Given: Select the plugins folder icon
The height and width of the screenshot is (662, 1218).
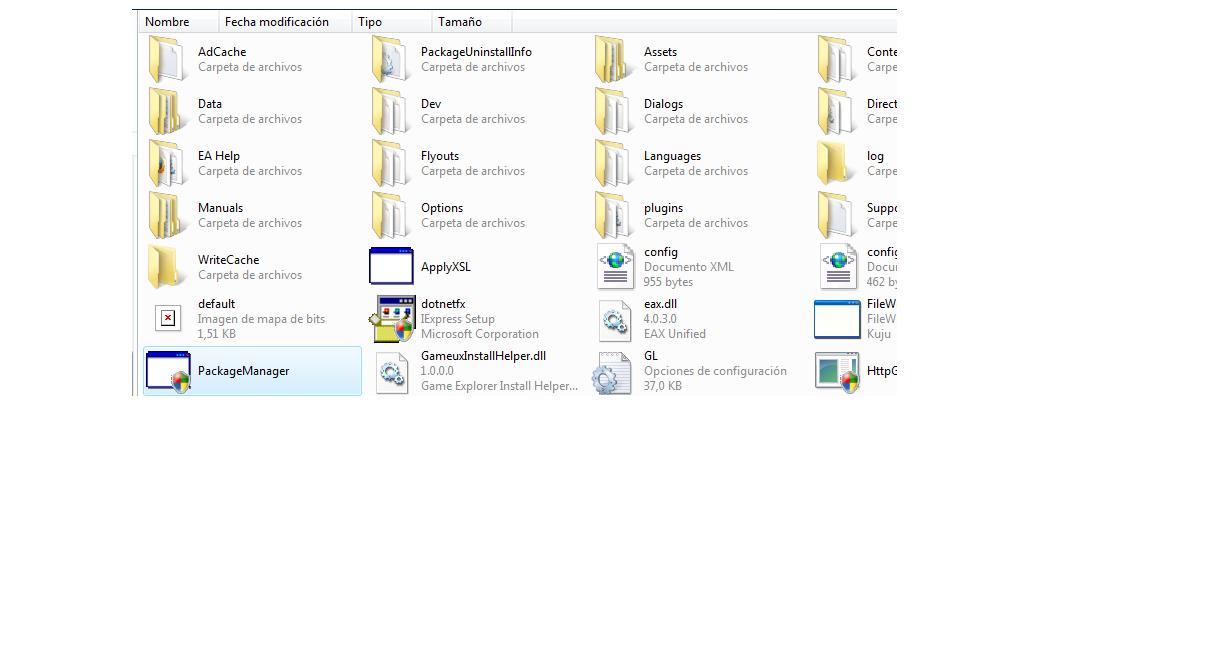Looking at the screenshot, I should pos(613,215).
